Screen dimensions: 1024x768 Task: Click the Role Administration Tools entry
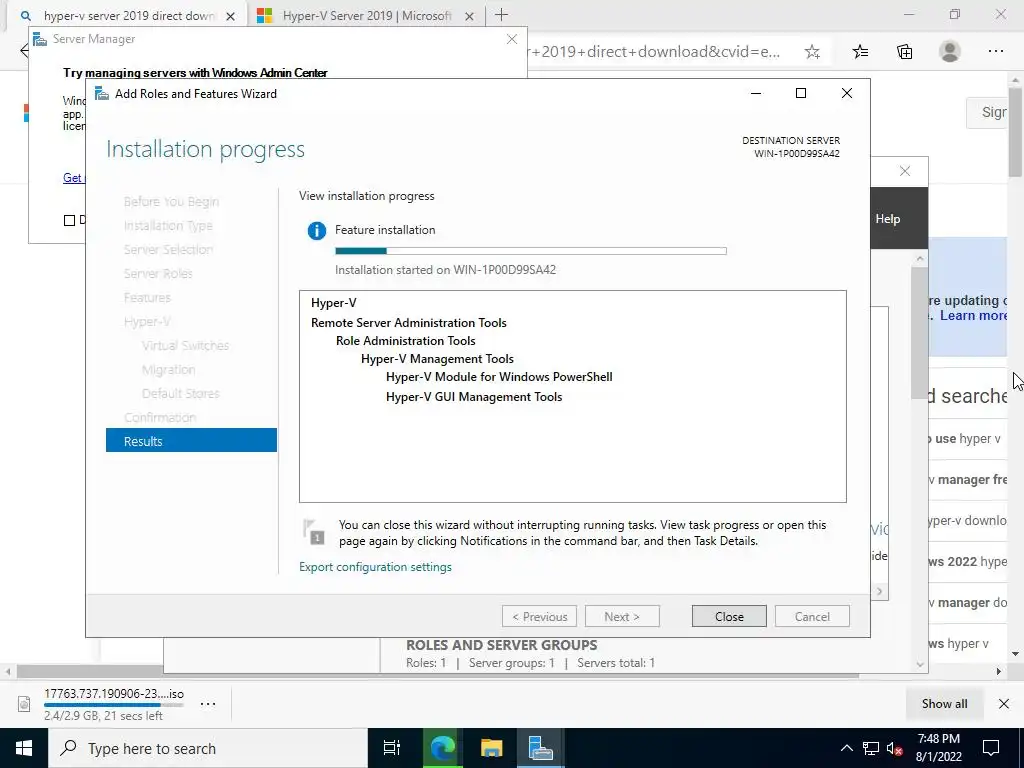[406, 341]
